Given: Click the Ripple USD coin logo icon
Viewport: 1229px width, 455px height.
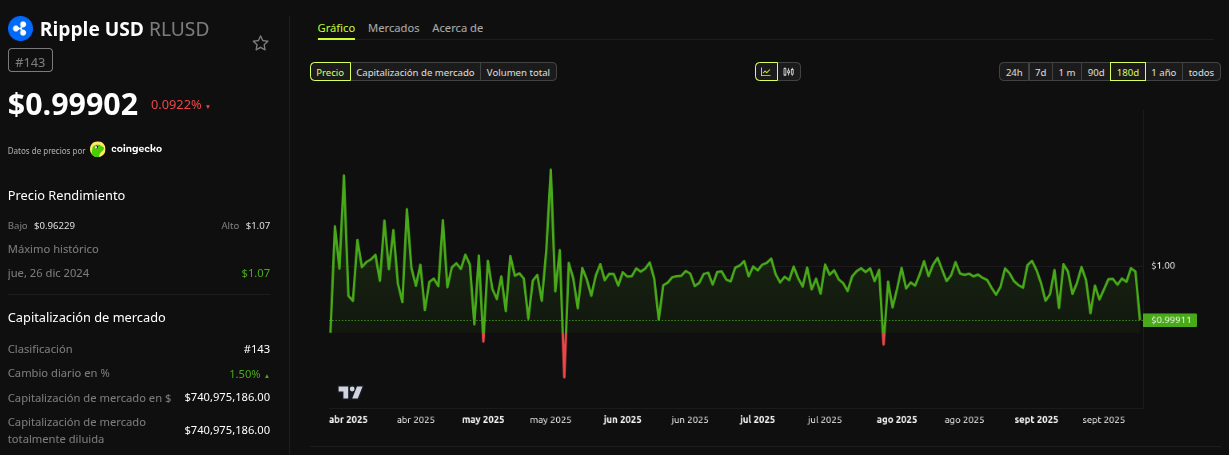Looking at the screenshot, I should [x=21, y=29].
